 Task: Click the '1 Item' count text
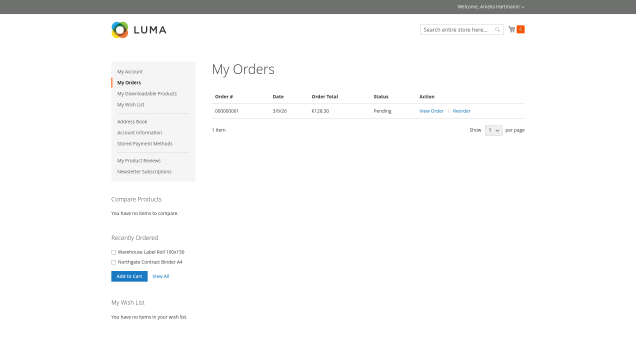tap(219, 130)
